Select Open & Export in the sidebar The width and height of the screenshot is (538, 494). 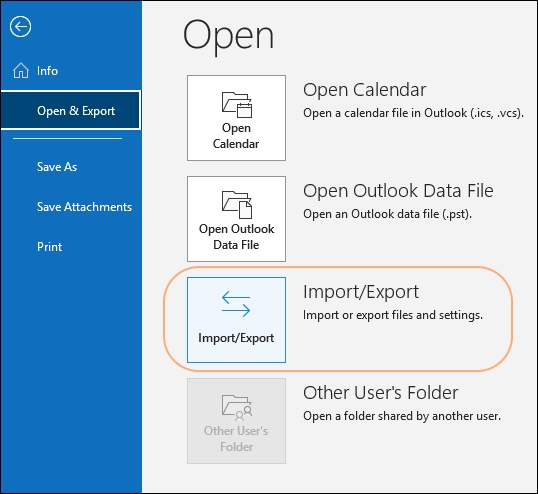pyautogui.click(x=71, y=110)
